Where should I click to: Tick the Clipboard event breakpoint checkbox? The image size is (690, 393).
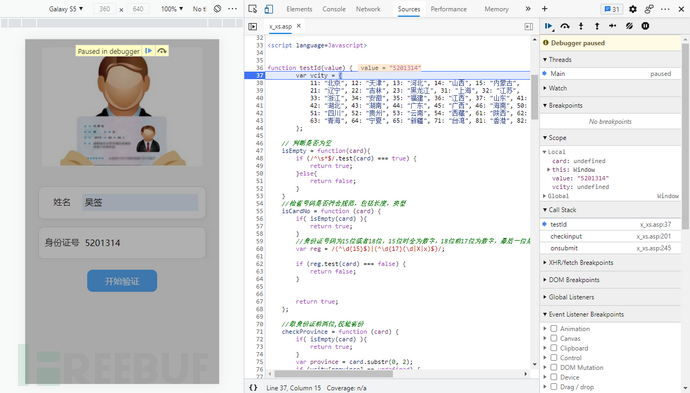(x=554, y=348)
